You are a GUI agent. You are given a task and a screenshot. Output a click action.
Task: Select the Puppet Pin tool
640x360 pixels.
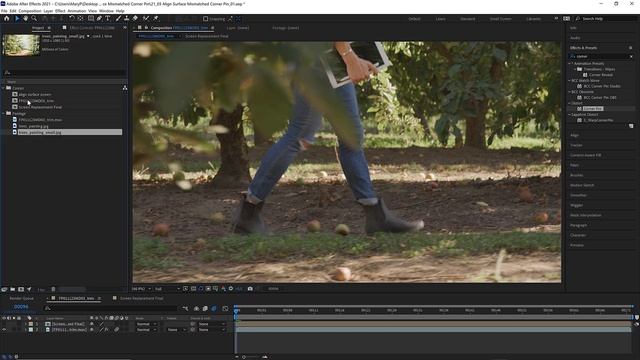156,18
